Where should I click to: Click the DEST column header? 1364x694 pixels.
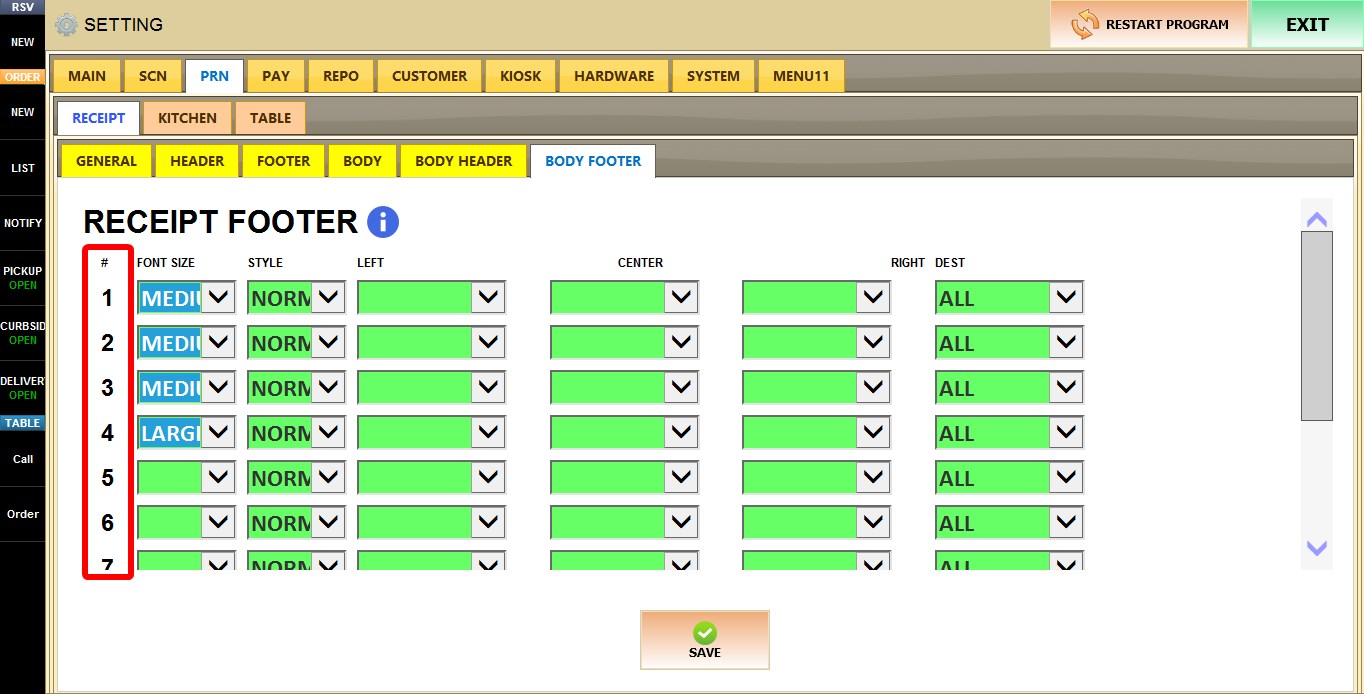950,263
